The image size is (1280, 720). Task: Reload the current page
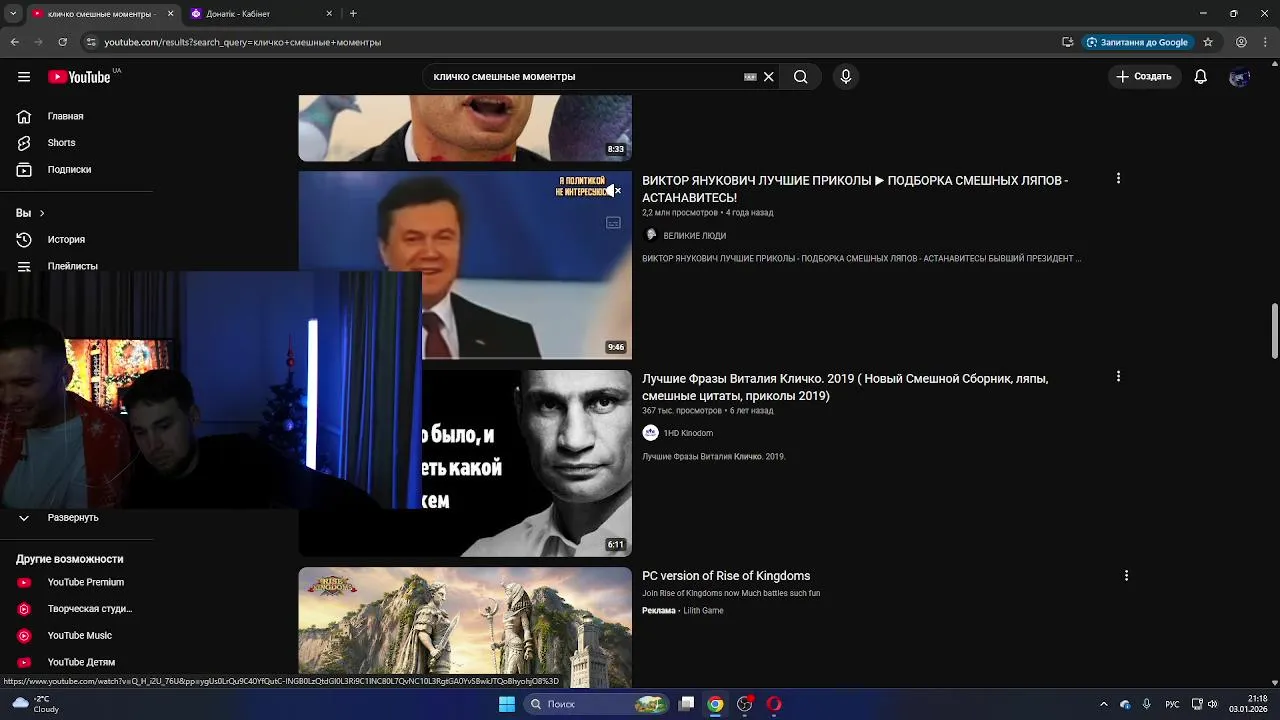point(63,42)
